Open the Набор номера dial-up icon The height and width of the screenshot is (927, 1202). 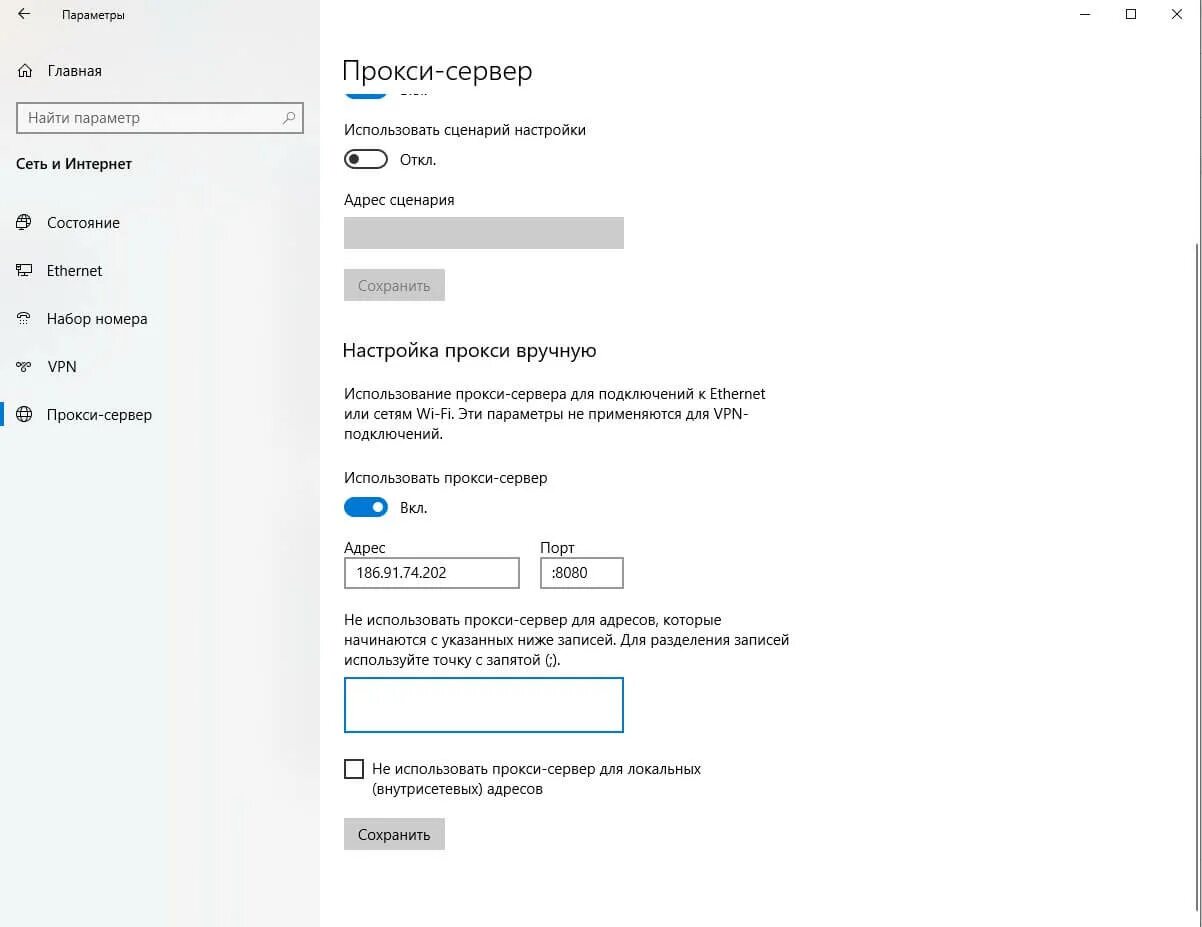click(24, 319)
